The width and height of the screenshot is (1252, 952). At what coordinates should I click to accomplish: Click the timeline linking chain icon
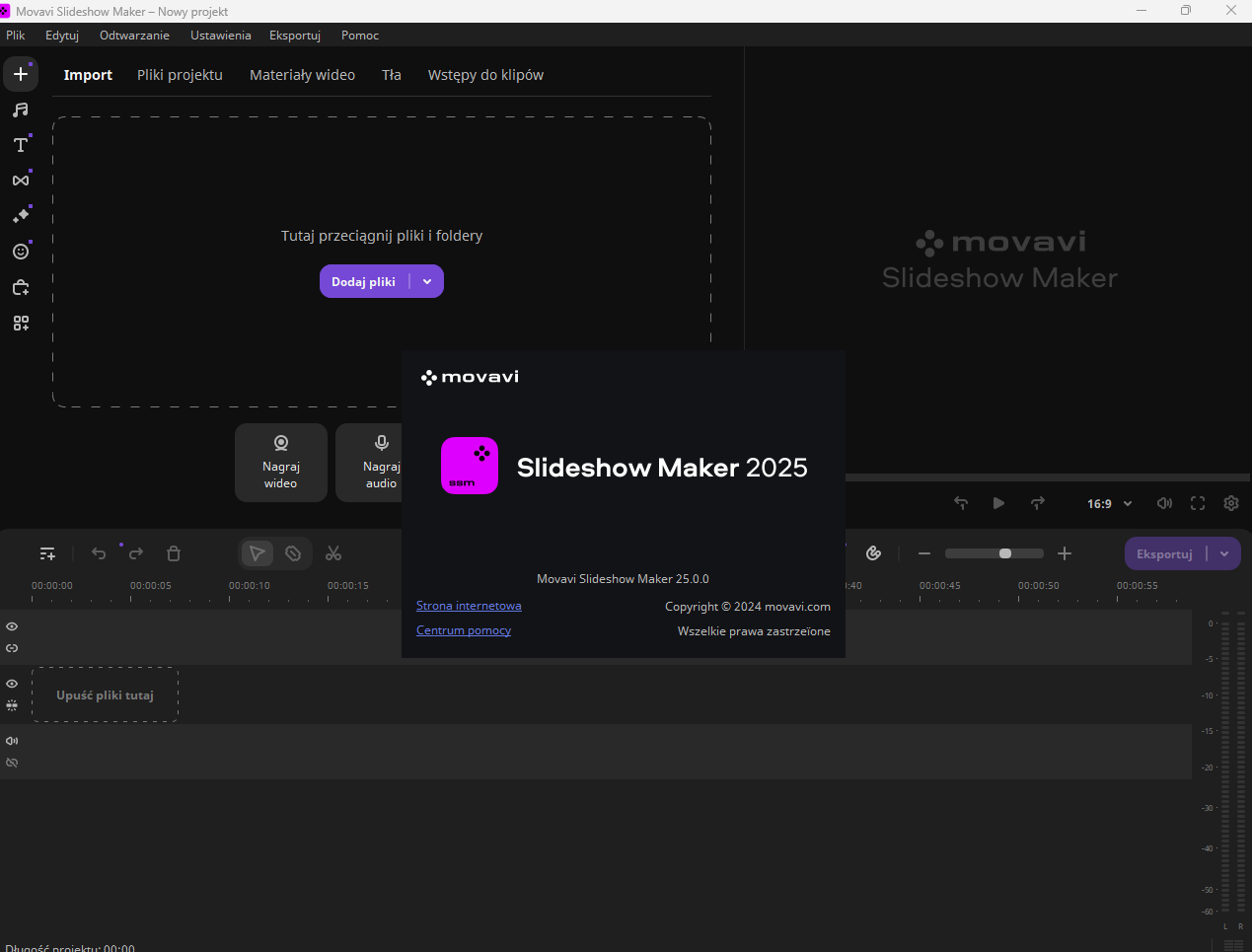873,553
